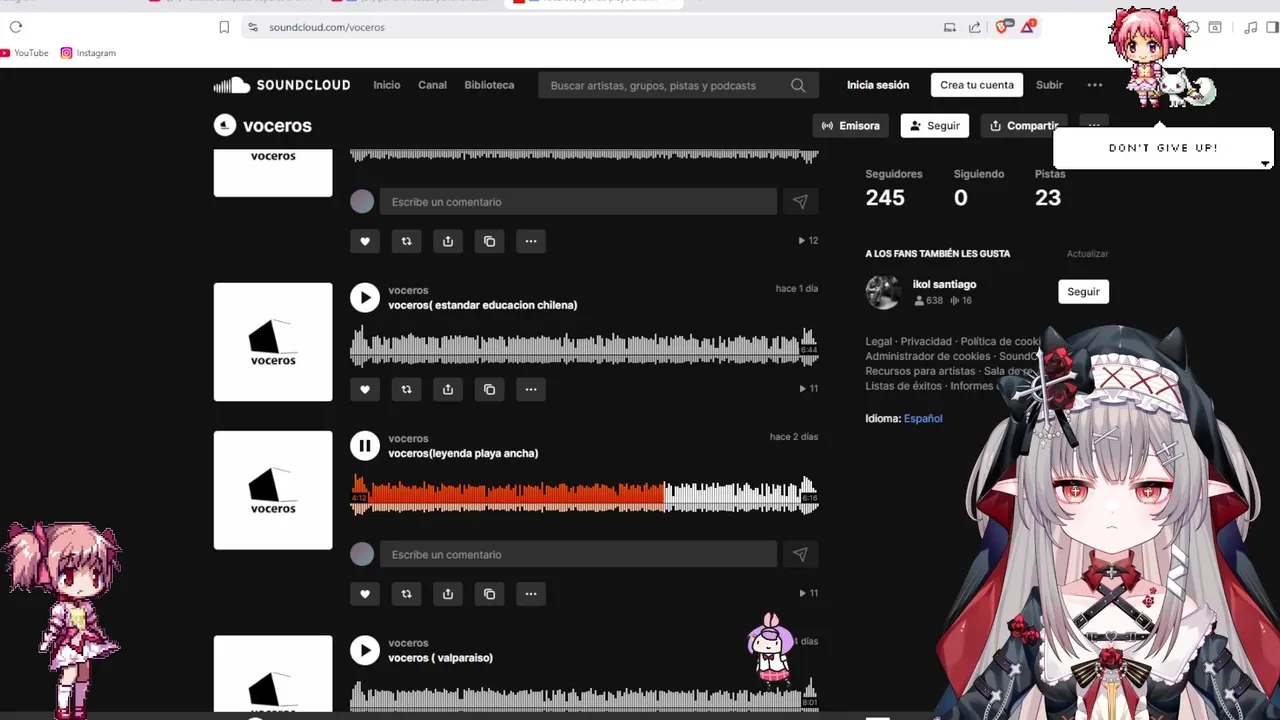Seek in the orange leyenda playa ancha waveform
Viewport: 1280px width, 720px height.
[x=584, y=496]
